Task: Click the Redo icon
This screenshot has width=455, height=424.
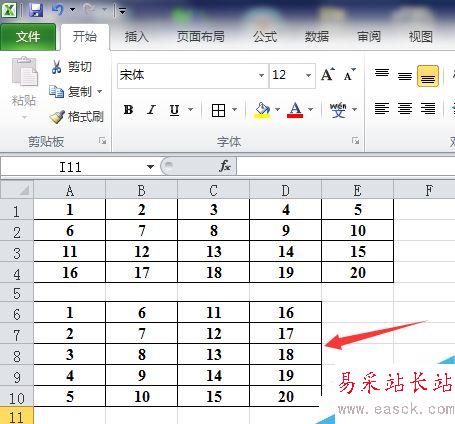Action: click(x=89, y=10)
